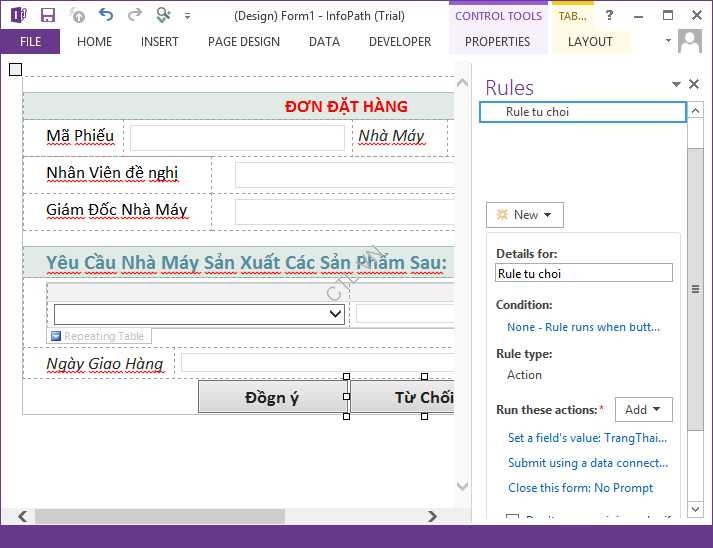Click the Undo arrow icon

[106, 15]
